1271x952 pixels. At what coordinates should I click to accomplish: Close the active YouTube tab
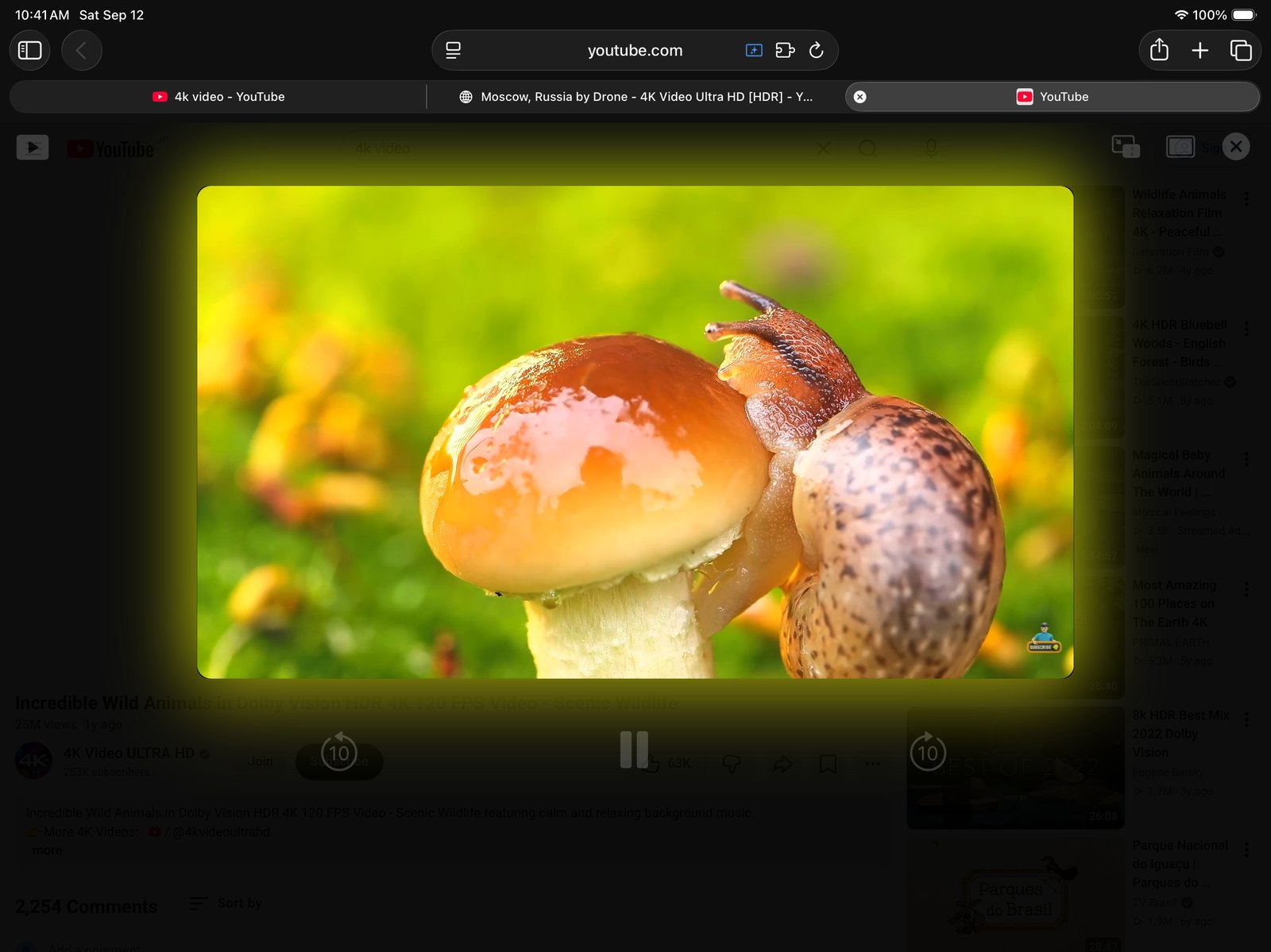860,97
